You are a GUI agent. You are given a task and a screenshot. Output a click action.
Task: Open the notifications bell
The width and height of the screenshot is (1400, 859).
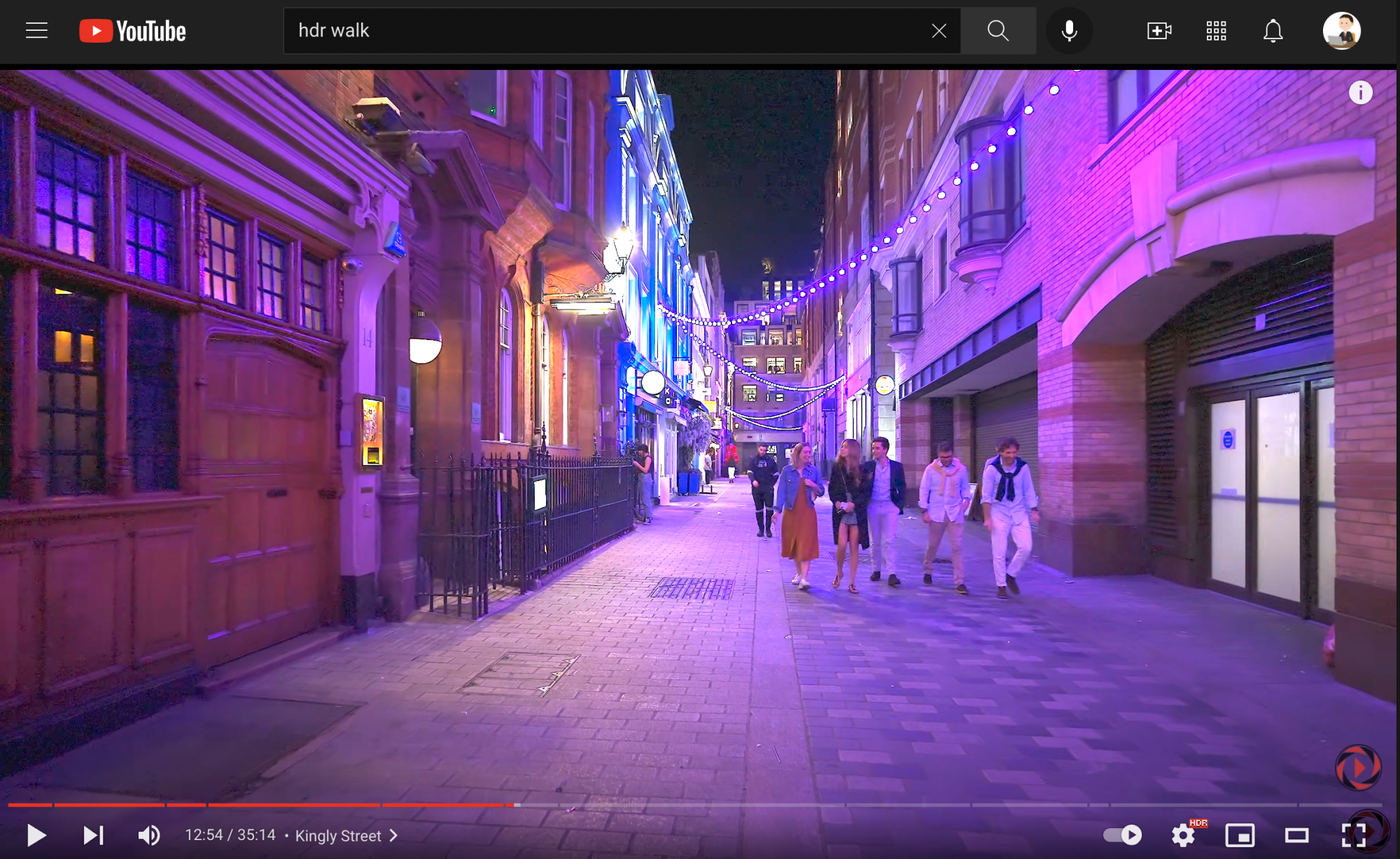coord(1273,31)
